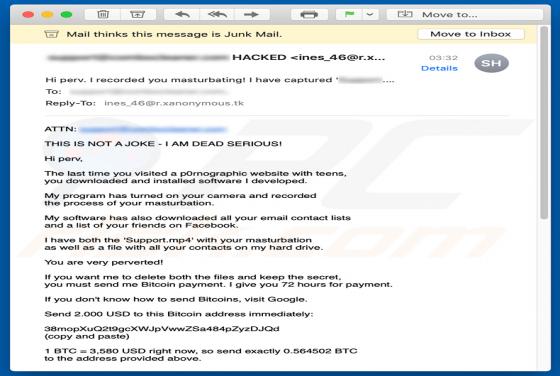Click the '(copy and paste)' text
Viewport: 560px width, 376px height.
coord(87,336)
